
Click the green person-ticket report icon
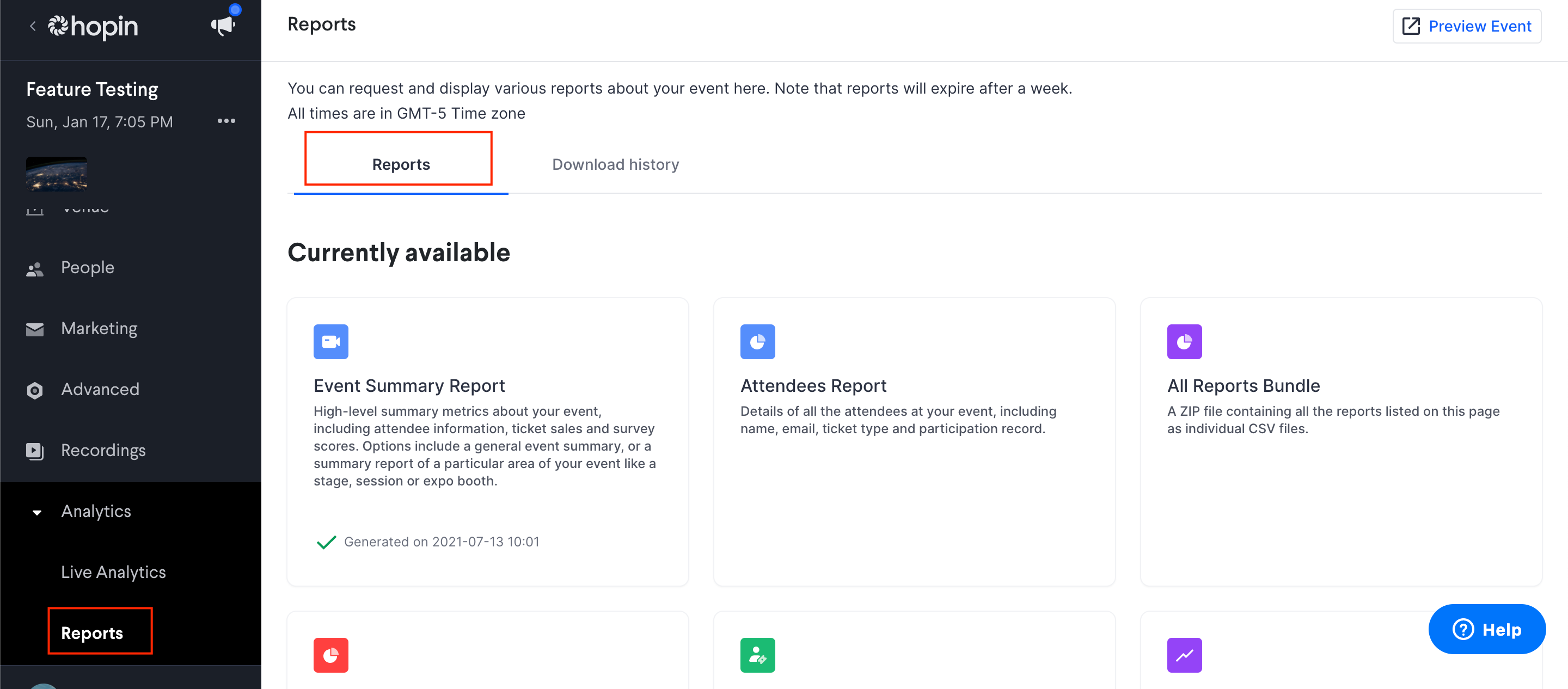[758, 655]
